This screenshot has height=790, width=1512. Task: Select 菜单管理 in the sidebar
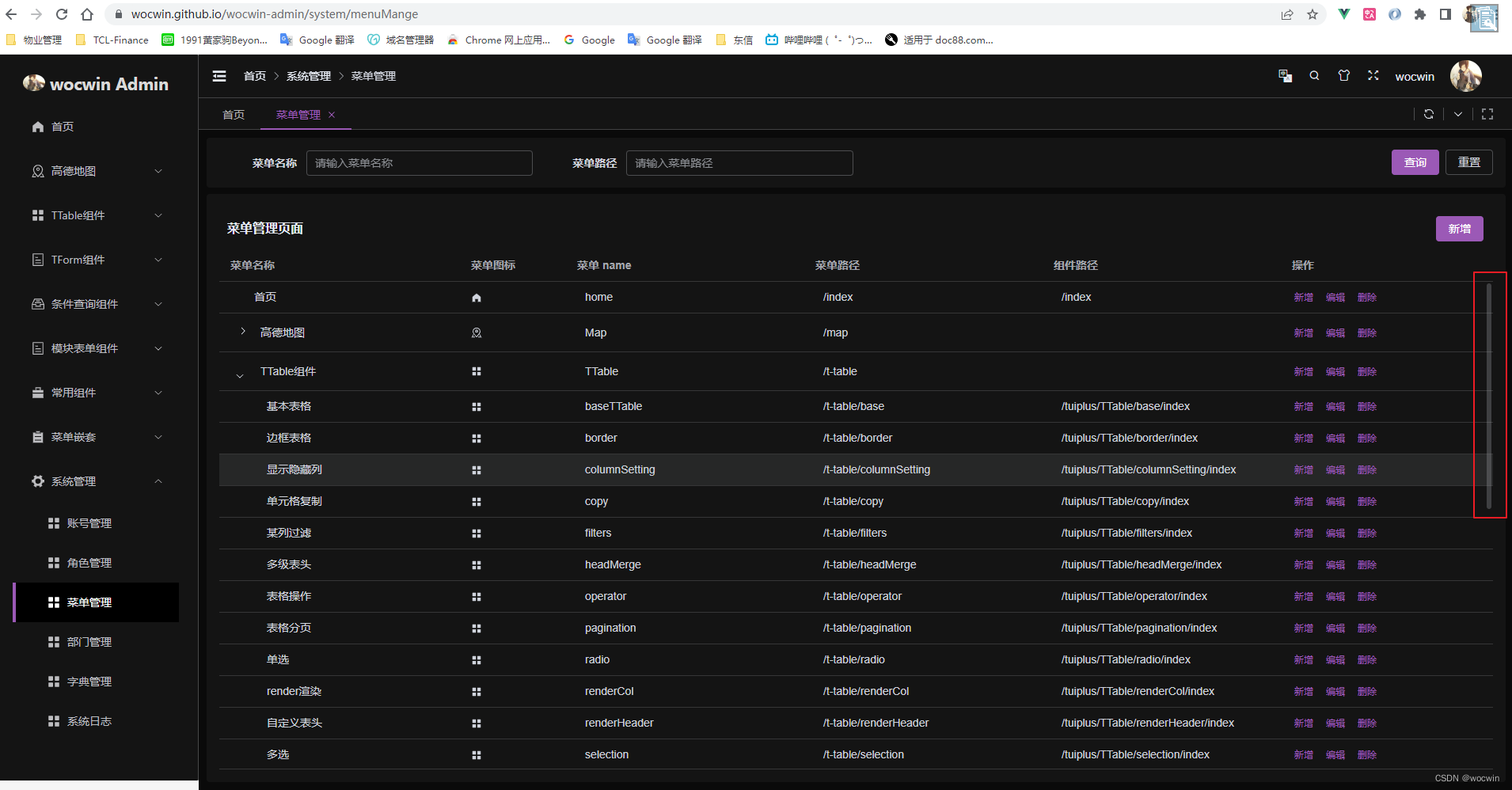point(96,602)
